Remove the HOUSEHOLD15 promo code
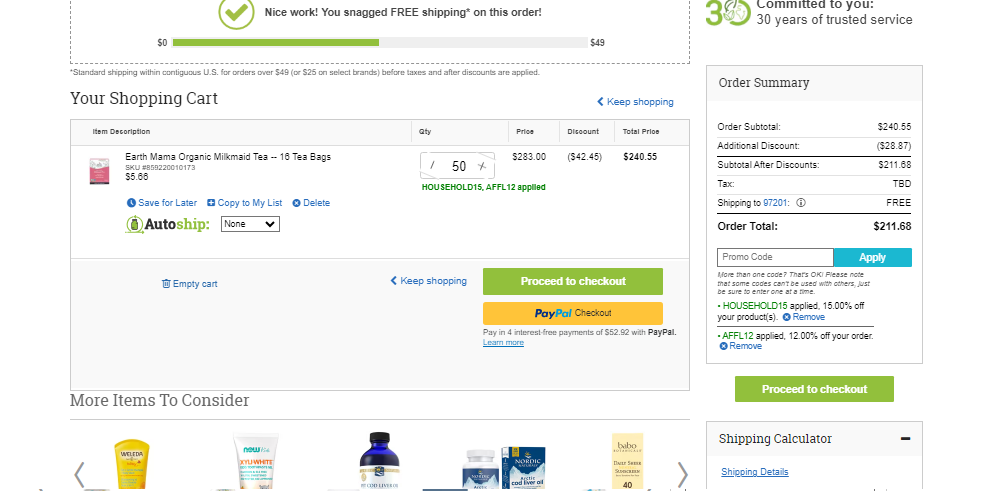The height and width of the screenshot is (491, 990). [x=804, y=317]
